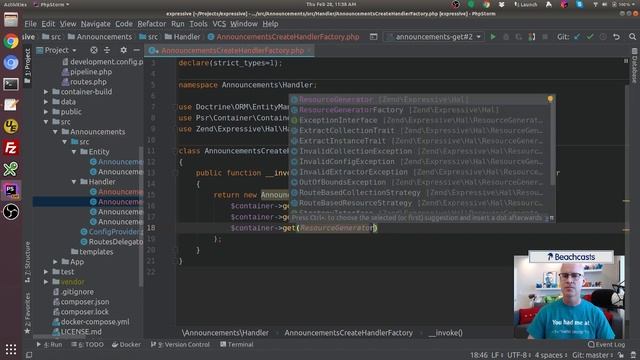
Task: Click Project panel horizontal scrollbar
Action: pos(59,338)
